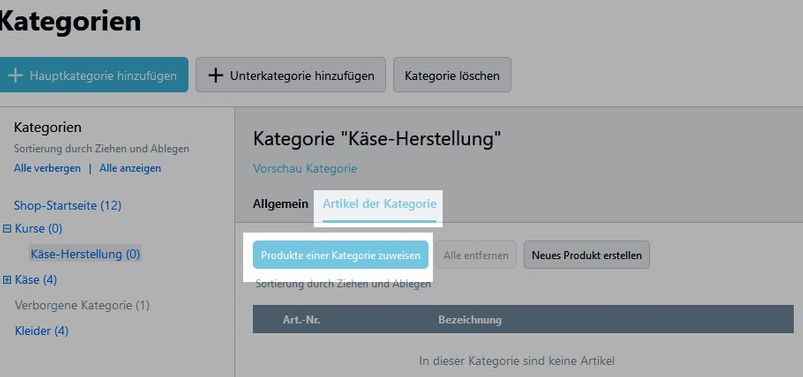Screen dimensions: 803x377
Task: Click Neues Produkt erstellen button
Action: pyautogui.click(x=587, y=255)
